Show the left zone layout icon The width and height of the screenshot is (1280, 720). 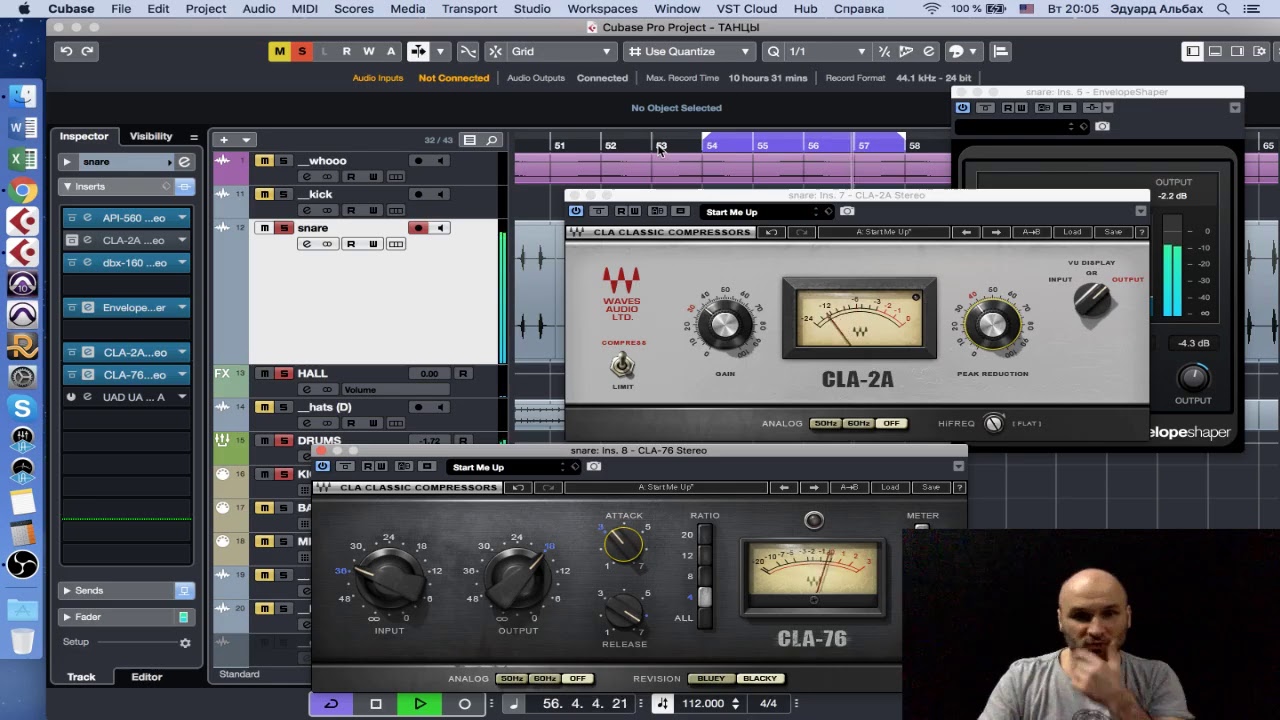1193,51
